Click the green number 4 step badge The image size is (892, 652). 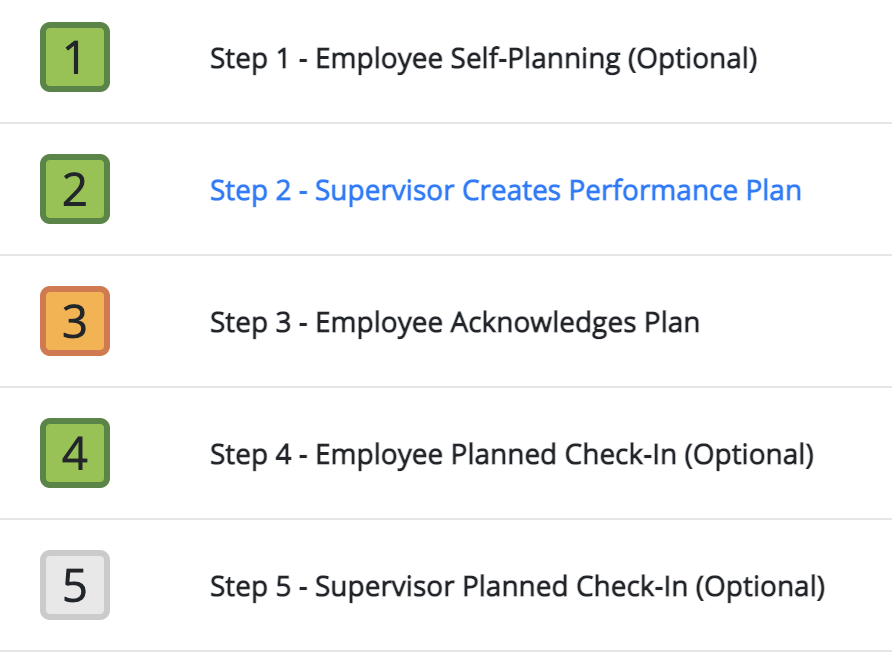click(75, 453)
